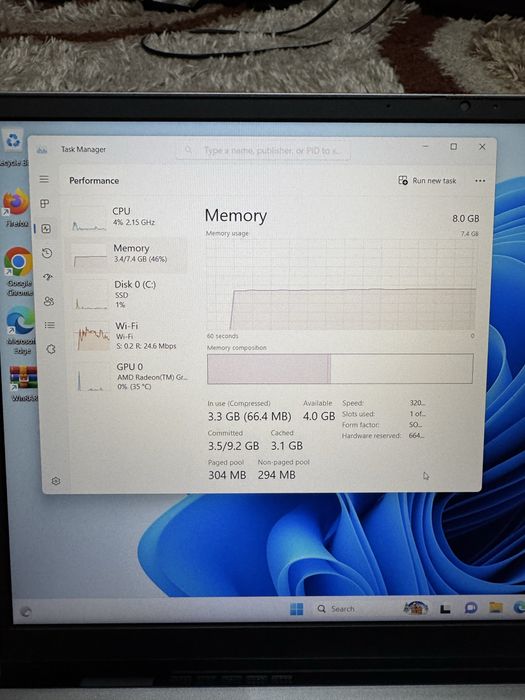Open the App history sidebar icon
This screenshot has height=700, width=525.
[47, 253]
